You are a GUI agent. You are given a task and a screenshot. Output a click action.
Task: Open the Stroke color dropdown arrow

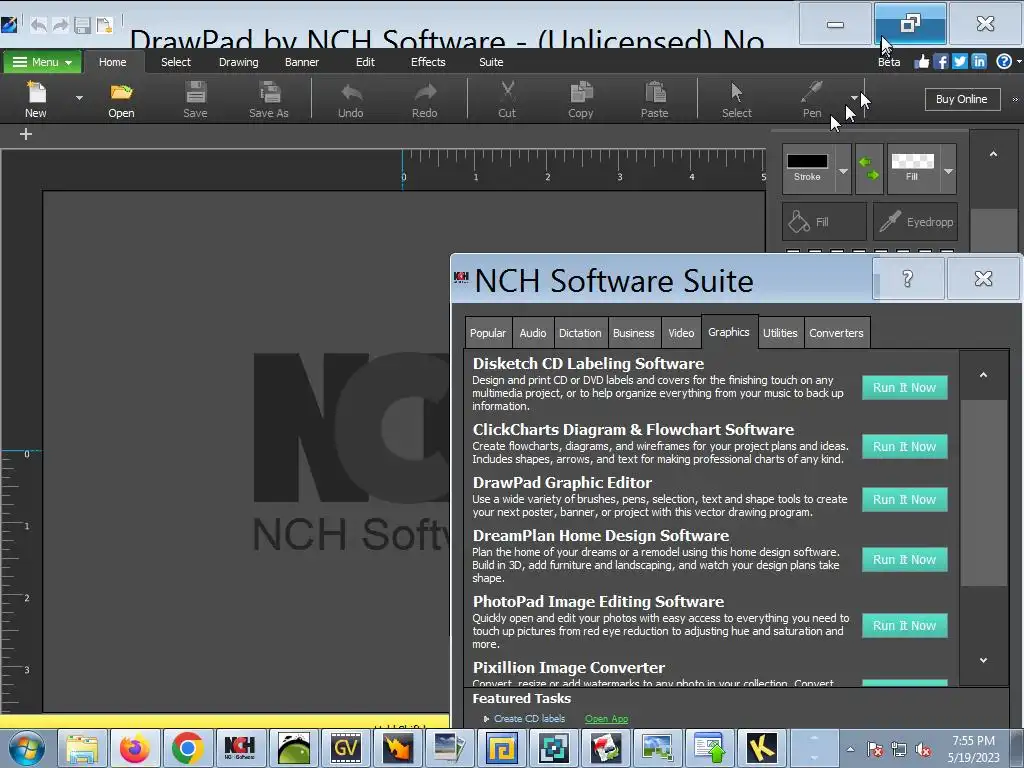[x=843, y=171]
